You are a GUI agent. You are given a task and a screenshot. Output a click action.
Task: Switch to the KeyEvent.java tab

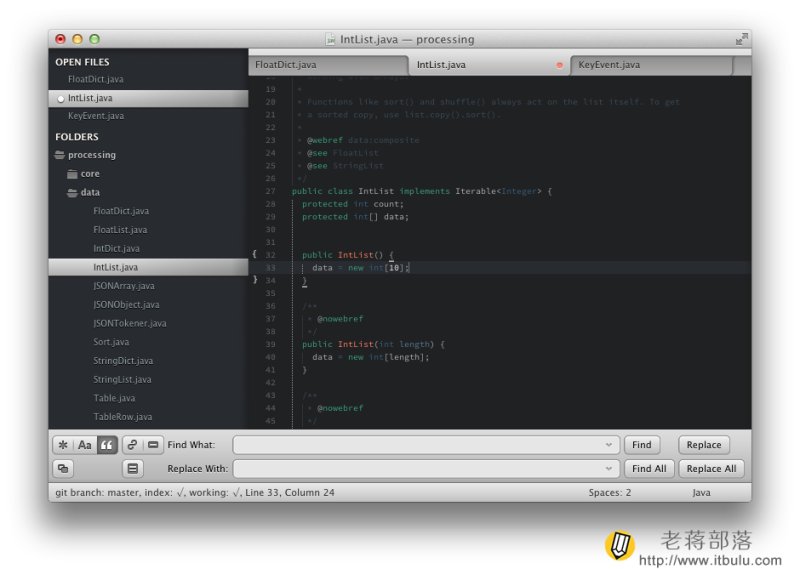coord(651,65)
